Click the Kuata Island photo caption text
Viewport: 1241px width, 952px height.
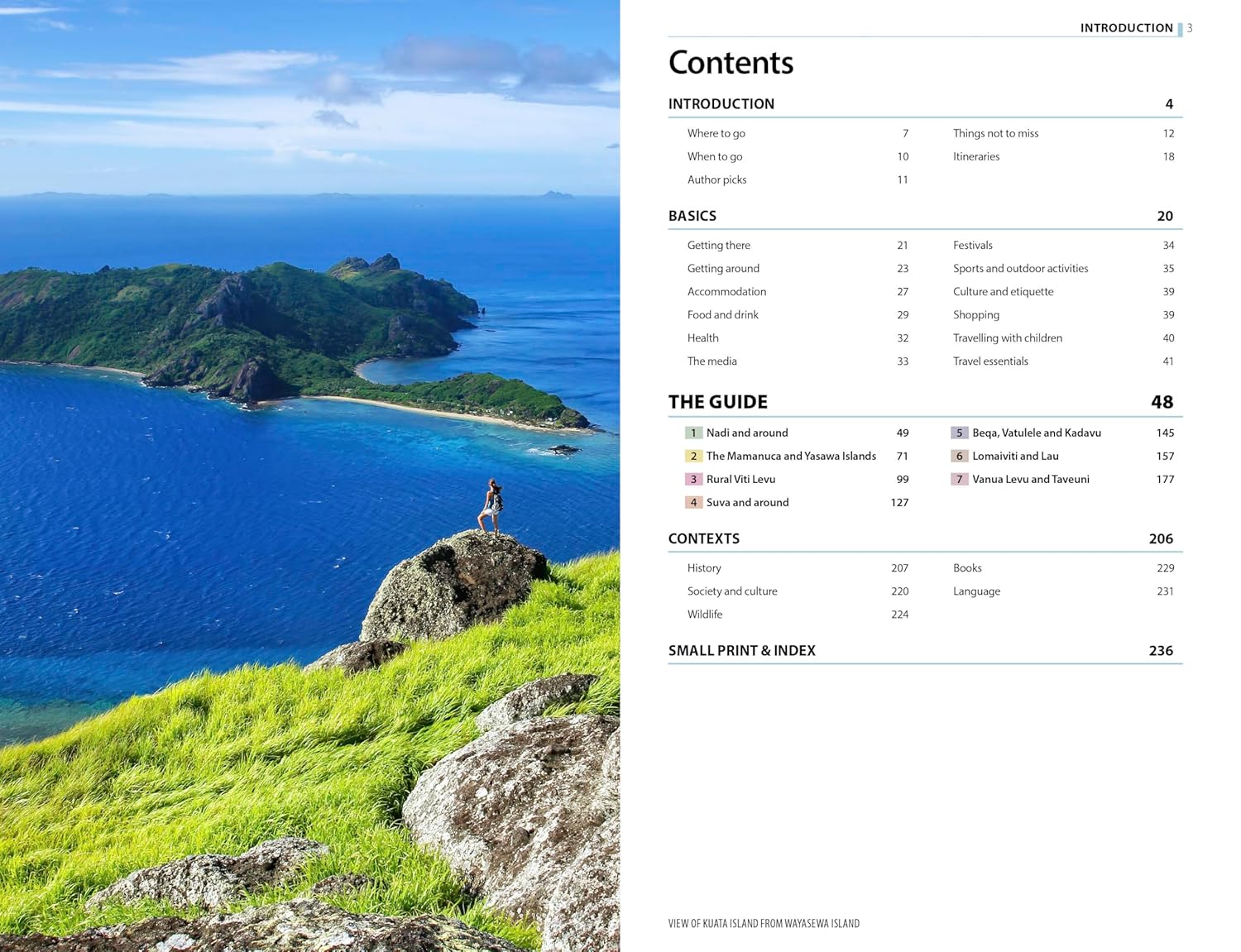(763, 924)
